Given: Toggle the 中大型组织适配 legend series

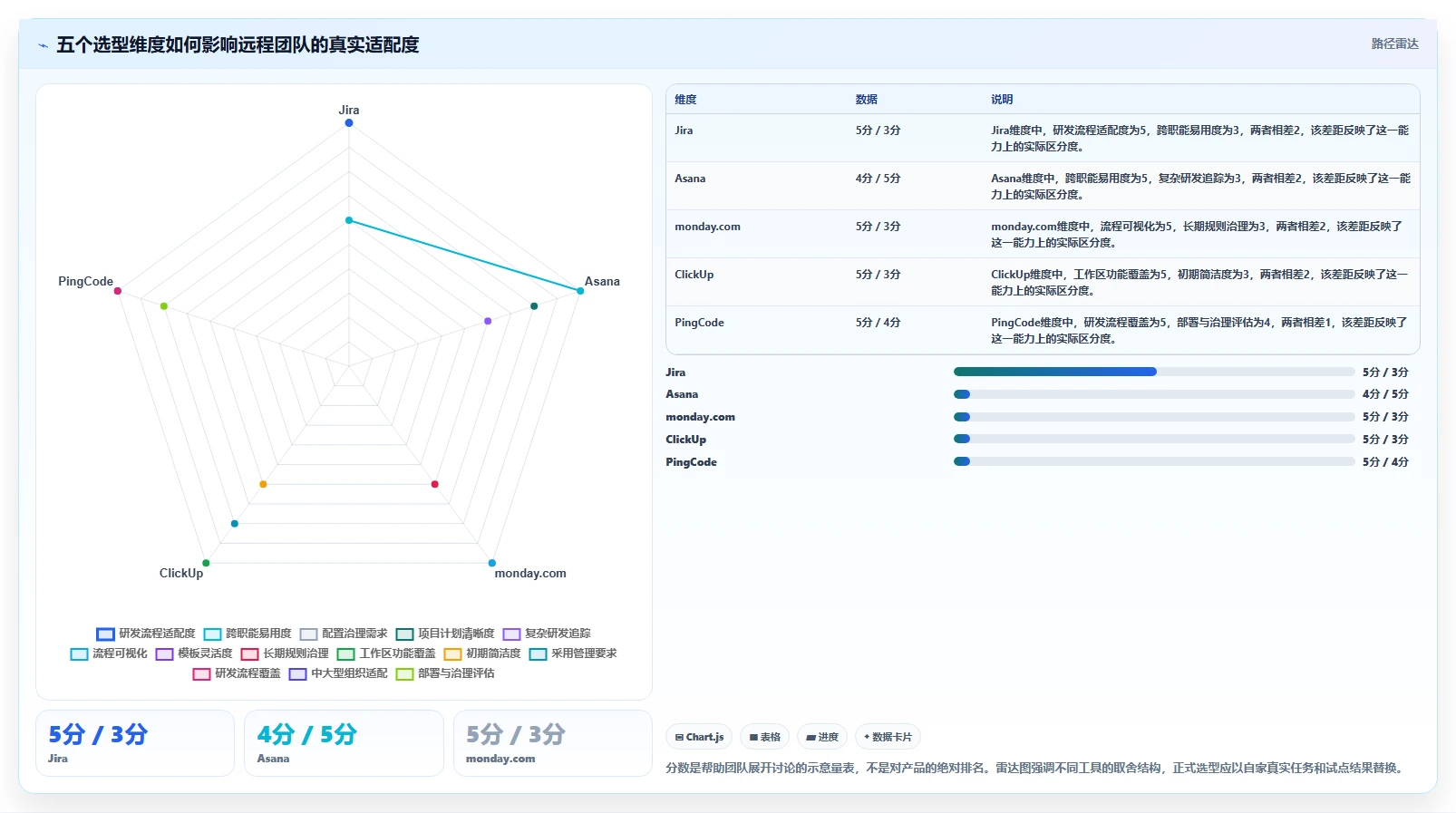Looking at the screenshot, I should 338,673.
